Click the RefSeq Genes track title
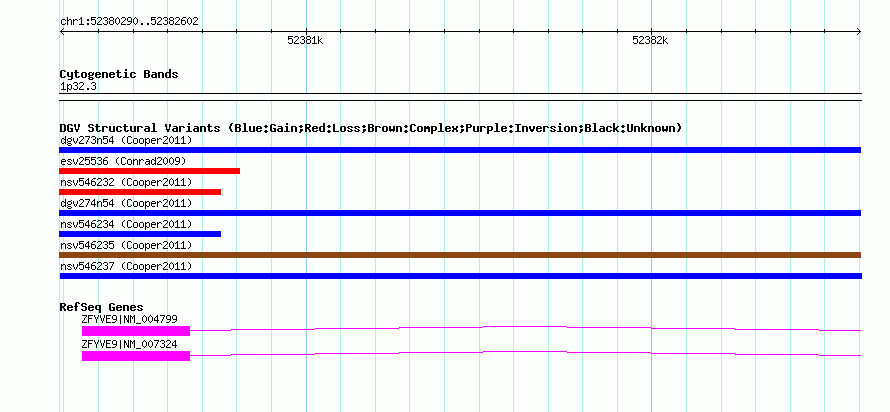This screenshot has width=890, height=412. (x=102, y=307)
